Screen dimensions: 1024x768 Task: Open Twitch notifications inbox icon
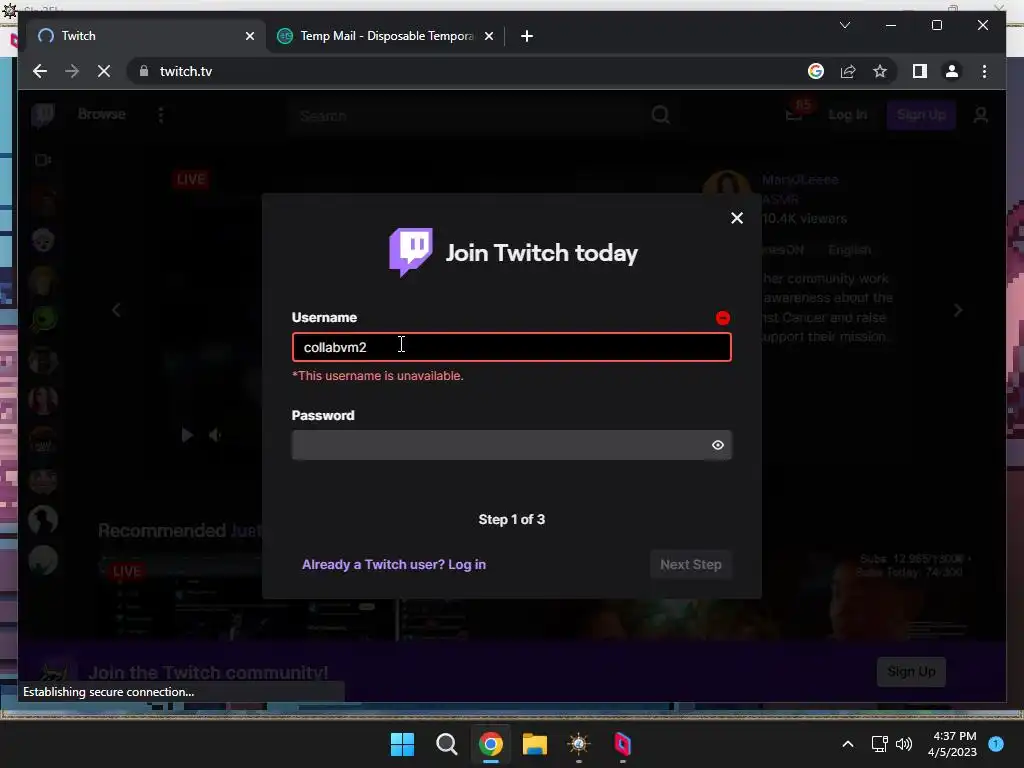point(793,116)
